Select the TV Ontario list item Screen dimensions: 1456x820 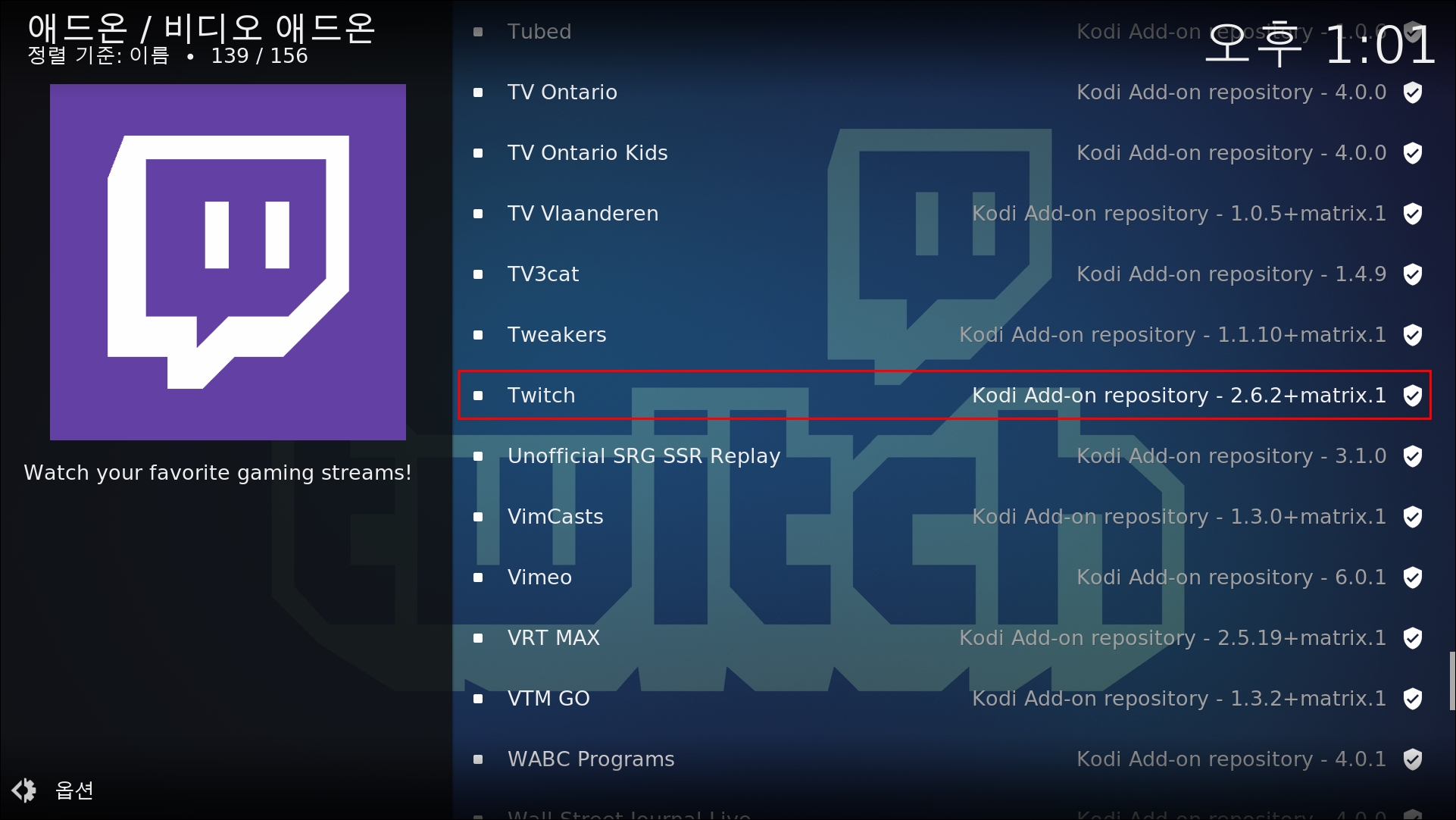click(945, 92)
